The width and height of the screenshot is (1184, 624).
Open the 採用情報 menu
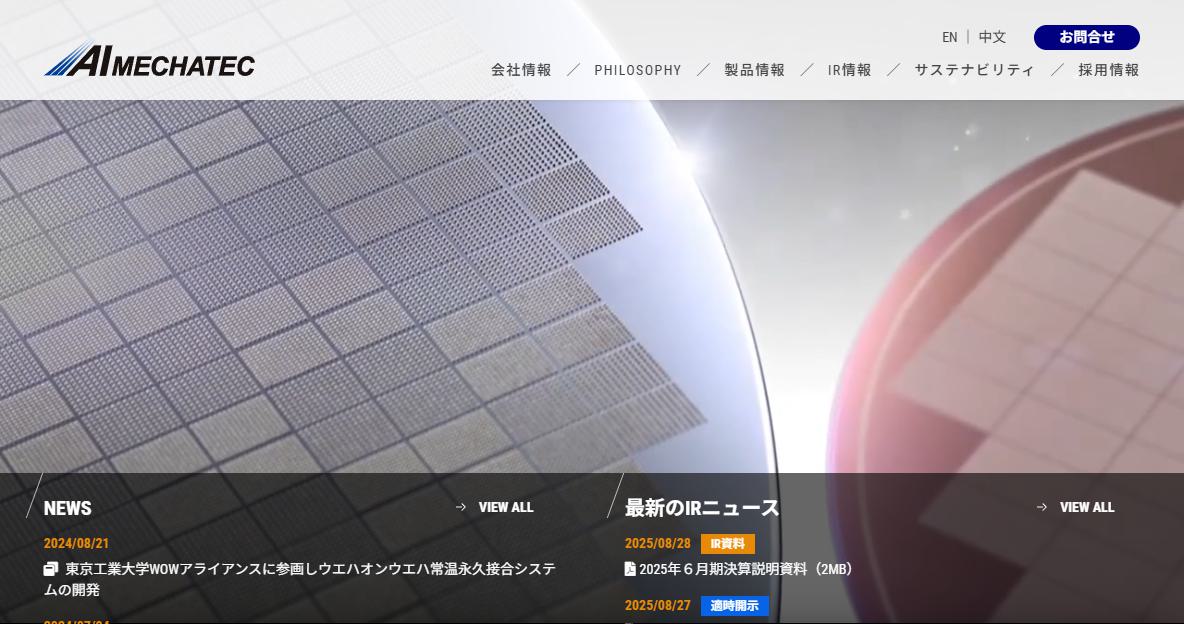coord(1108,70)
